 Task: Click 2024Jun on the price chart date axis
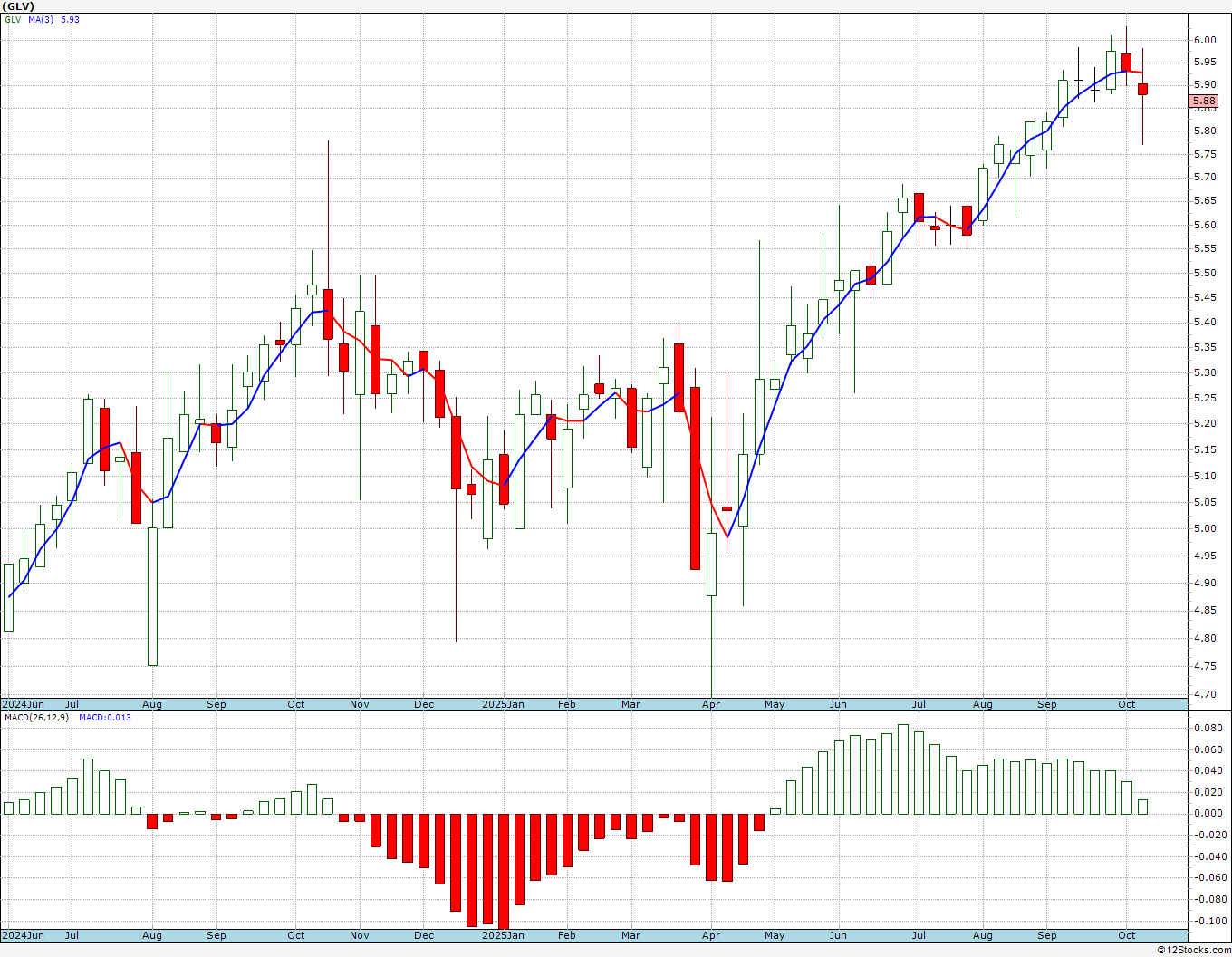click(x=23, y=704)
